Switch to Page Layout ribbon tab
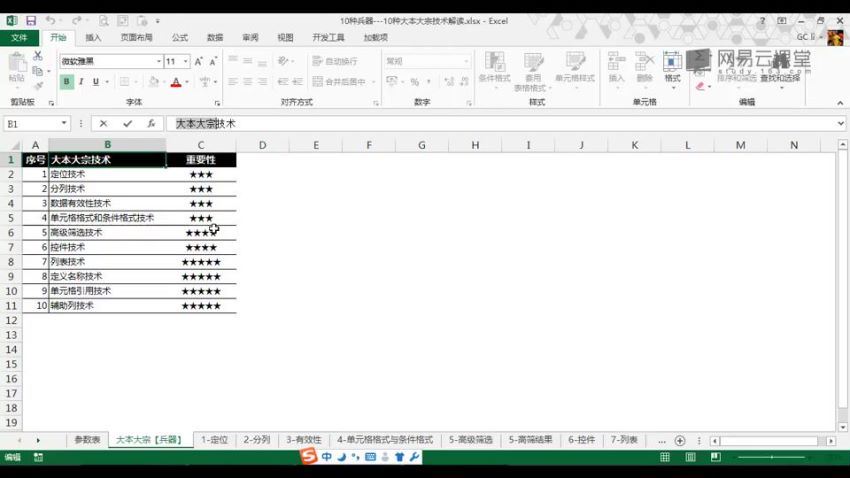 pos(137,37)
